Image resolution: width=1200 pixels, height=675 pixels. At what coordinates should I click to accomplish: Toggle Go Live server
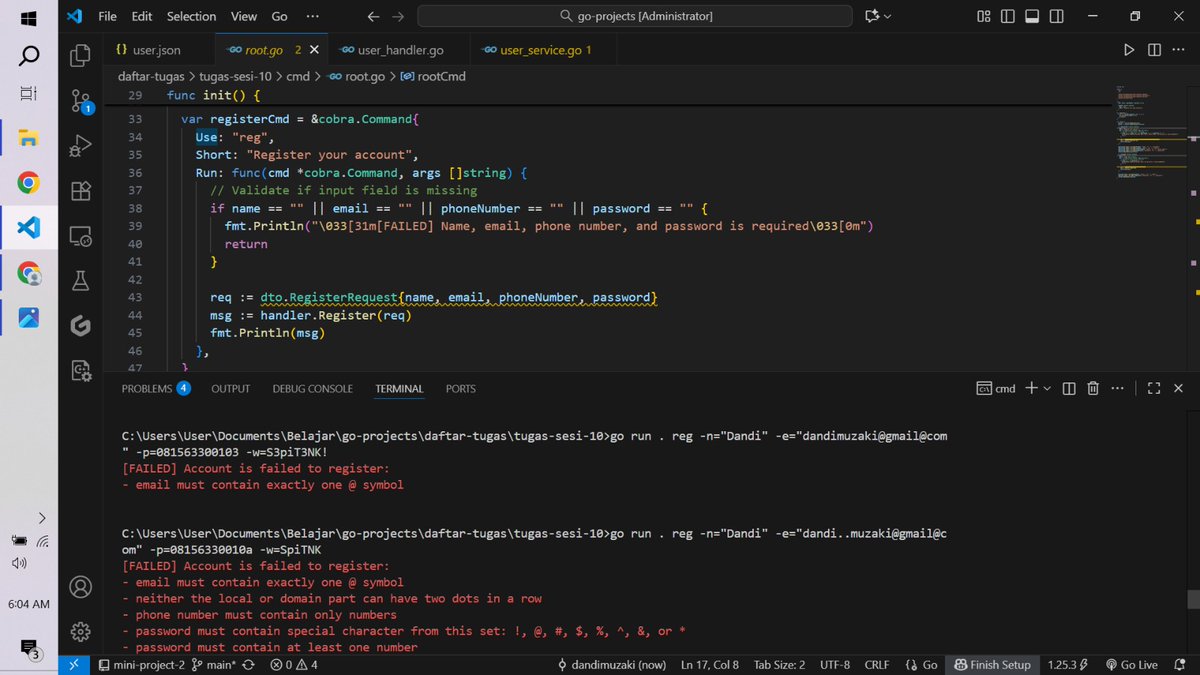pos(1131,665)
